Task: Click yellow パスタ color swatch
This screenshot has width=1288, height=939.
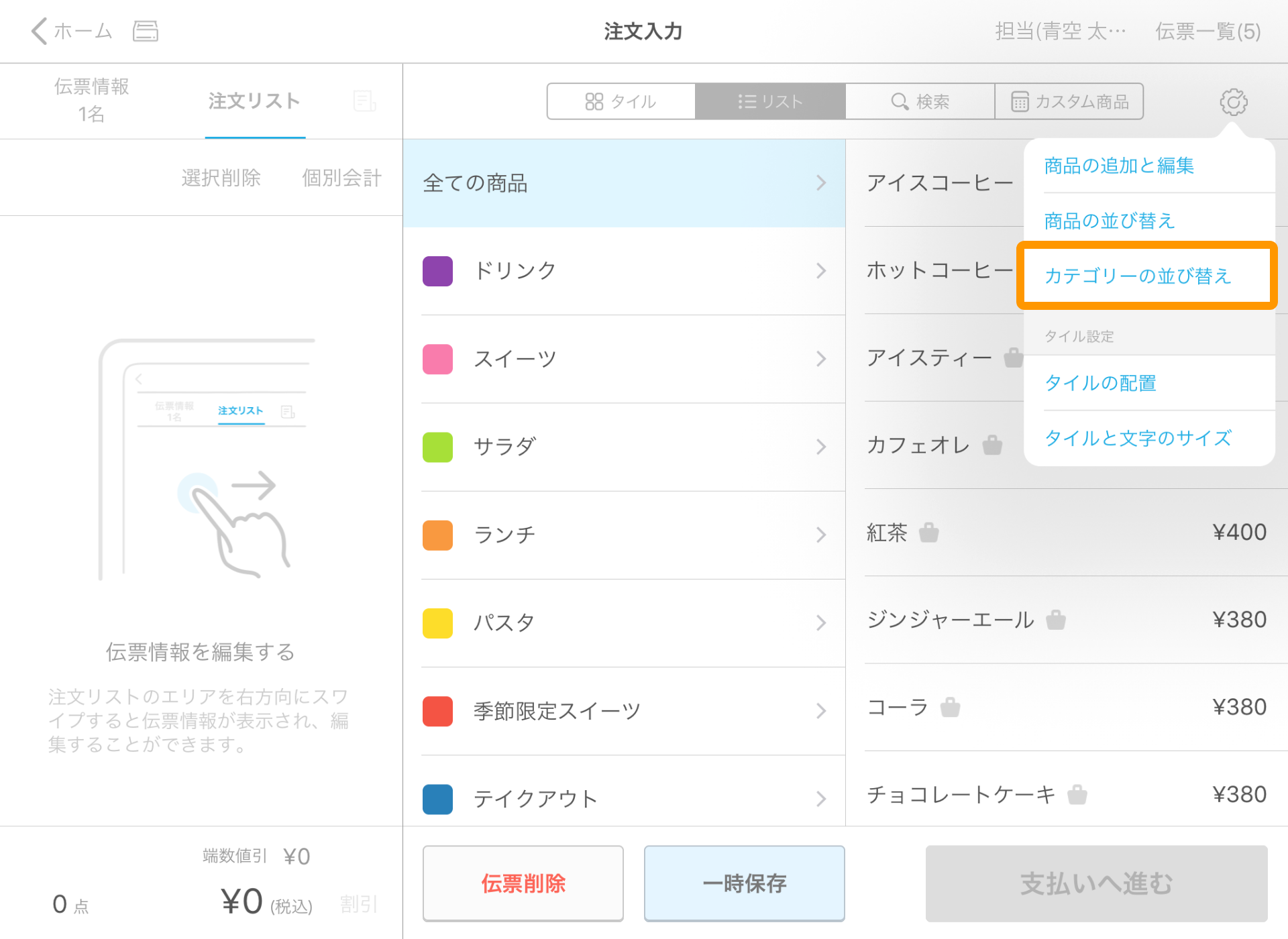Action: click(x=437, y=622)
